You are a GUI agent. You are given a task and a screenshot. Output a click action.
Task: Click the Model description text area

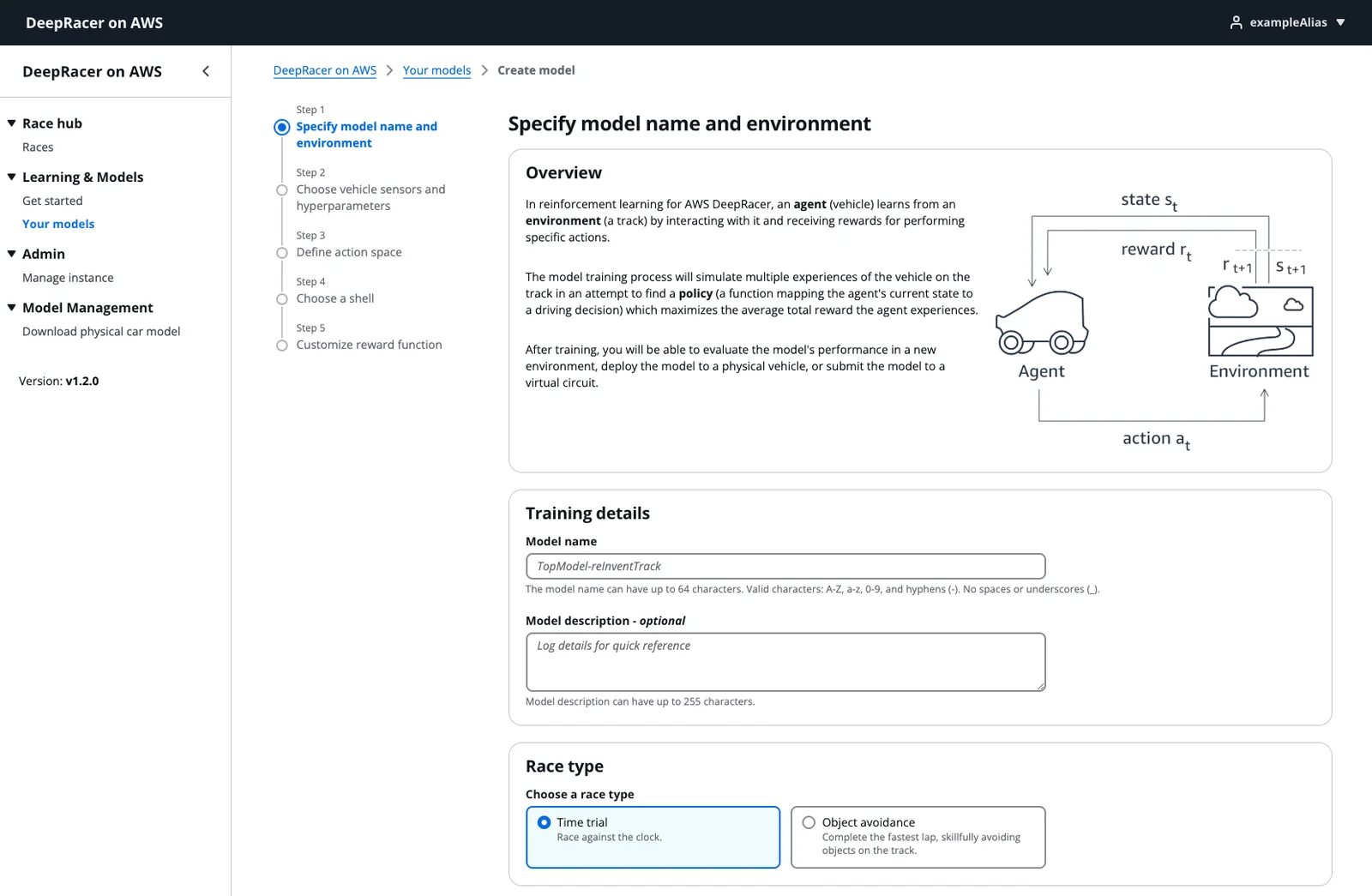click(785, 662)
